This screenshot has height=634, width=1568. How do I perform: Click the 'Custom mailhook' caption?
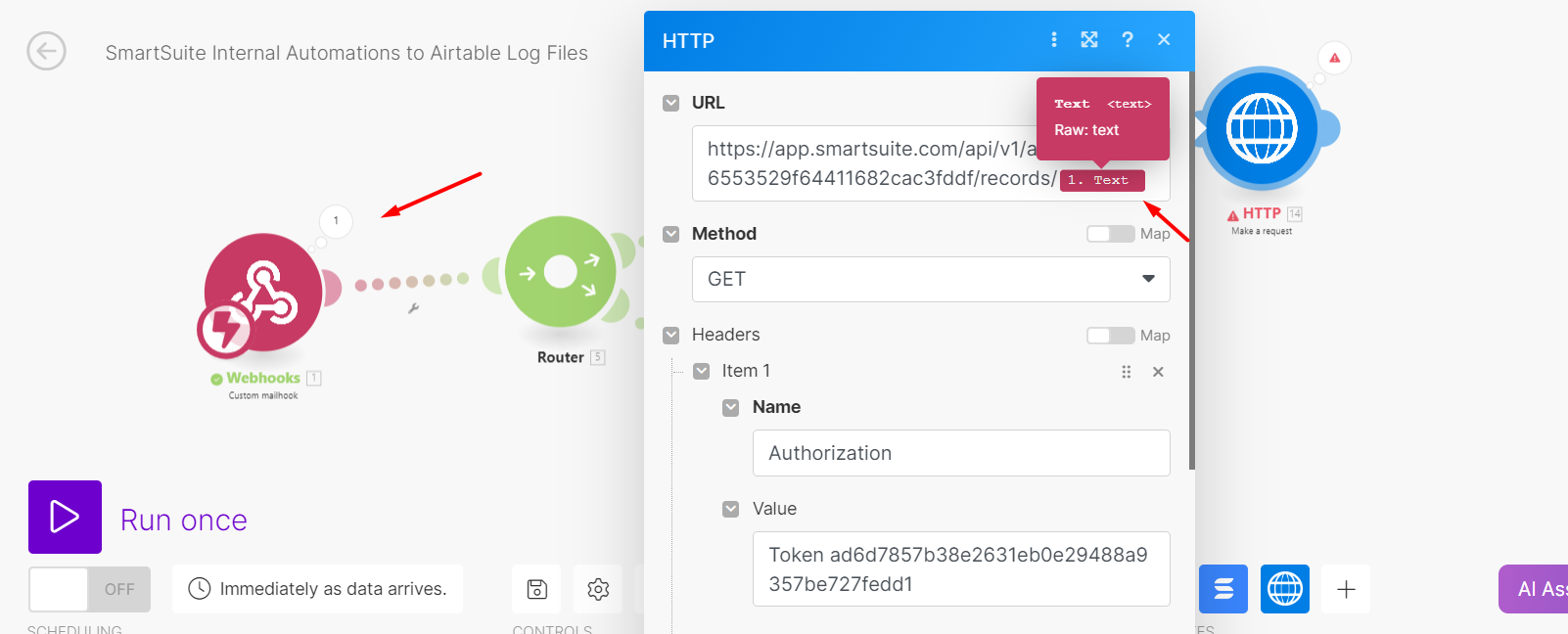263,395
